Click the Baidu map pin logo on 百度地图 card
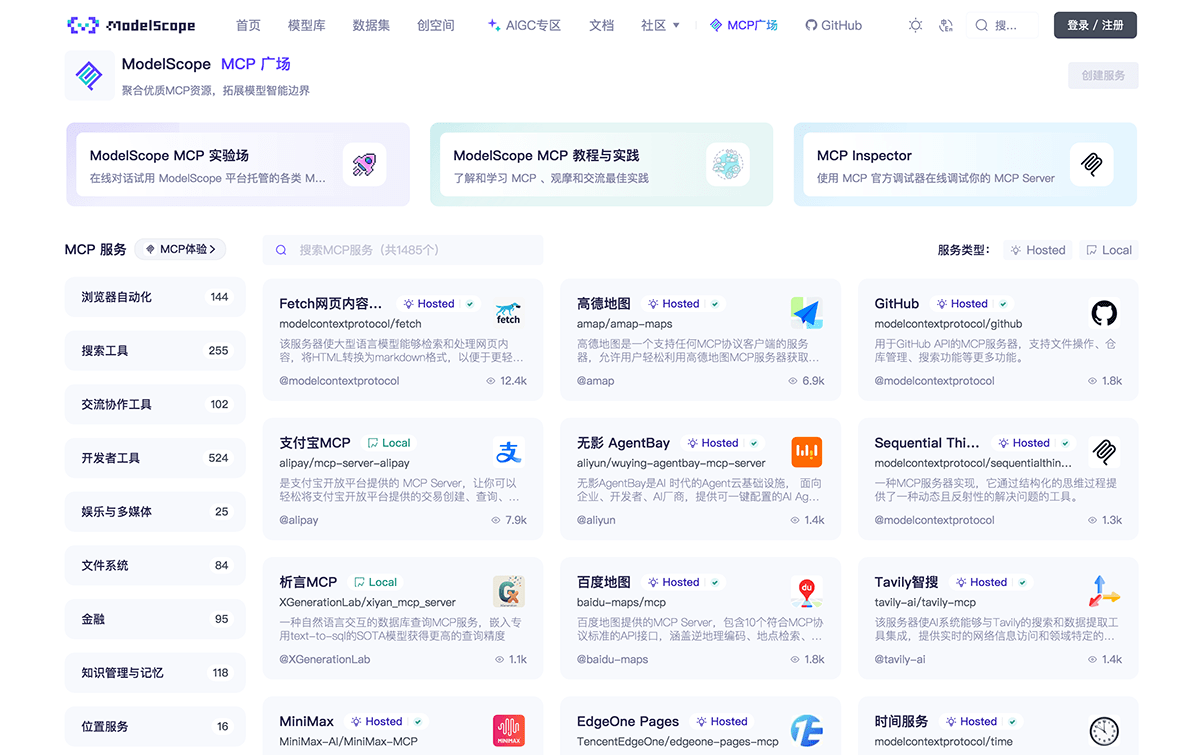1200x755 pixels. click(806, 591)
